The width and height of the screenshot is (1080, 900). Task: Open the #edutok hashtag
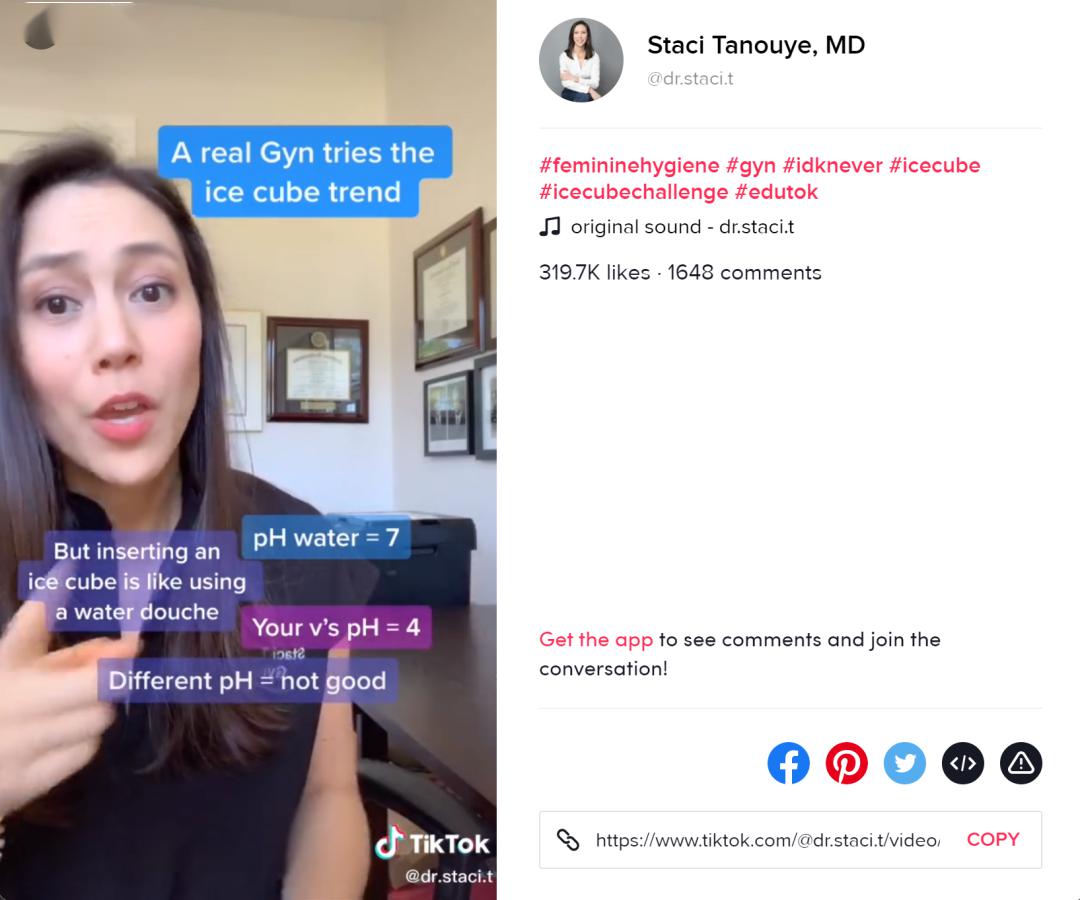pyautogui.click(x=776, y=192)
